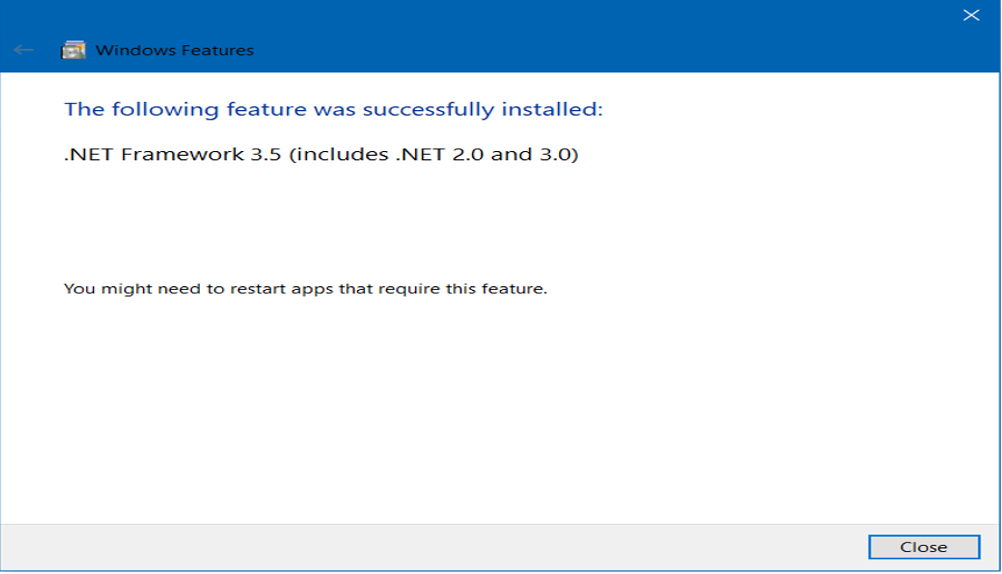Viewport: 1002px width, 574px height.
Task: Click the ".NET Framework 3.5" feature name
Action: [x=174, y=155]
